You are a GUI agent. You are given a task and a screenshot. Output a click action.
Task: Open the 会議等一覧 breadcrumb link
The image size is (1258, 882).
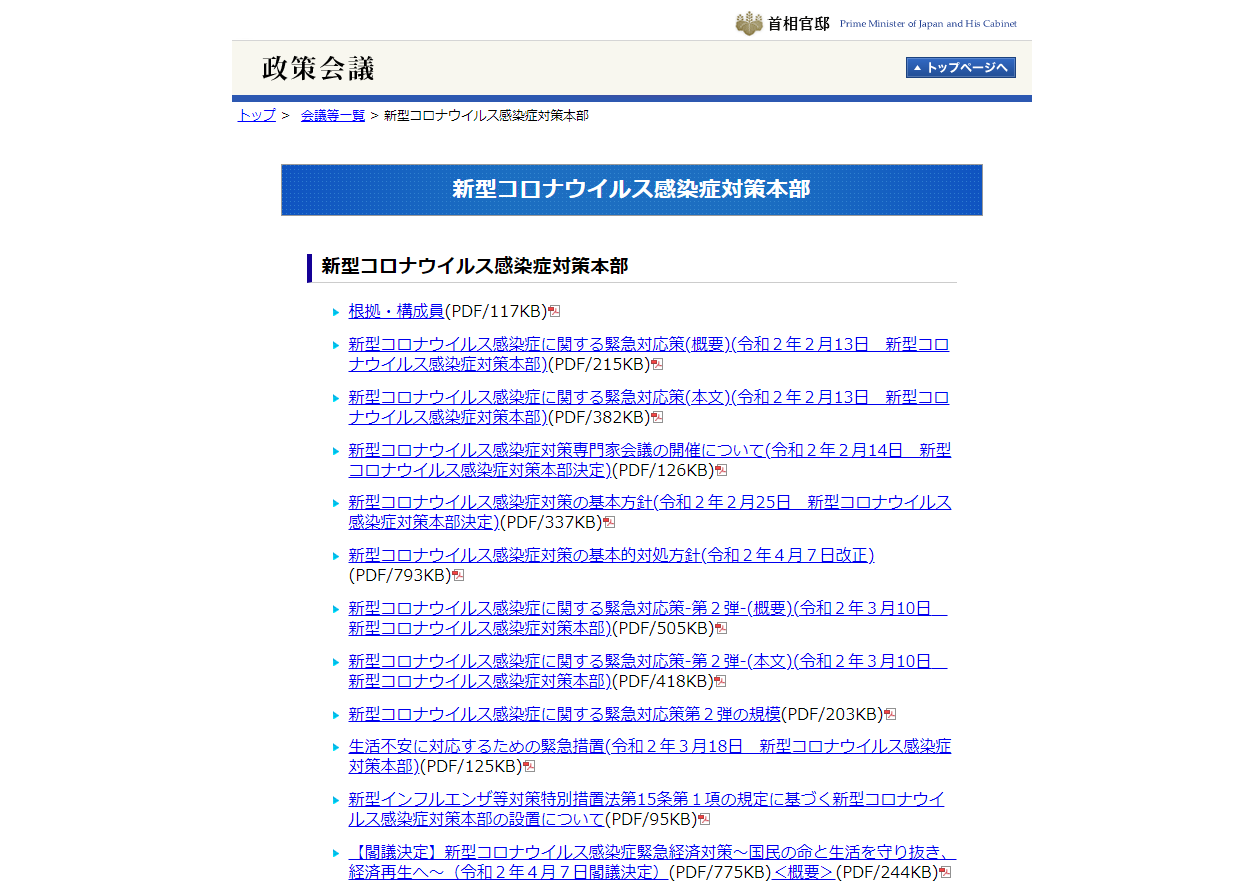(x=333, y=115)
